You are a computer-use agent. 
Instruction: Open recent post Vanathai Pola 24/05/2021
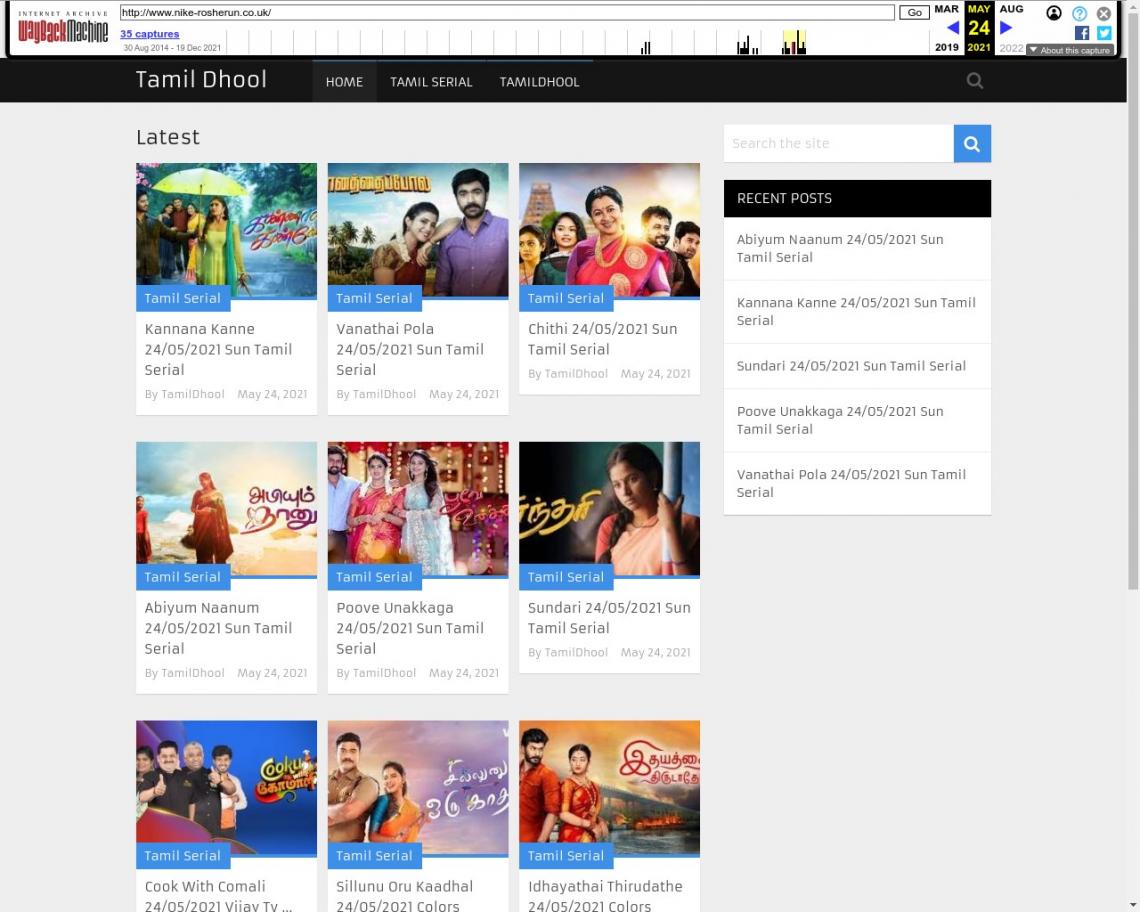(x=851, y=483)
